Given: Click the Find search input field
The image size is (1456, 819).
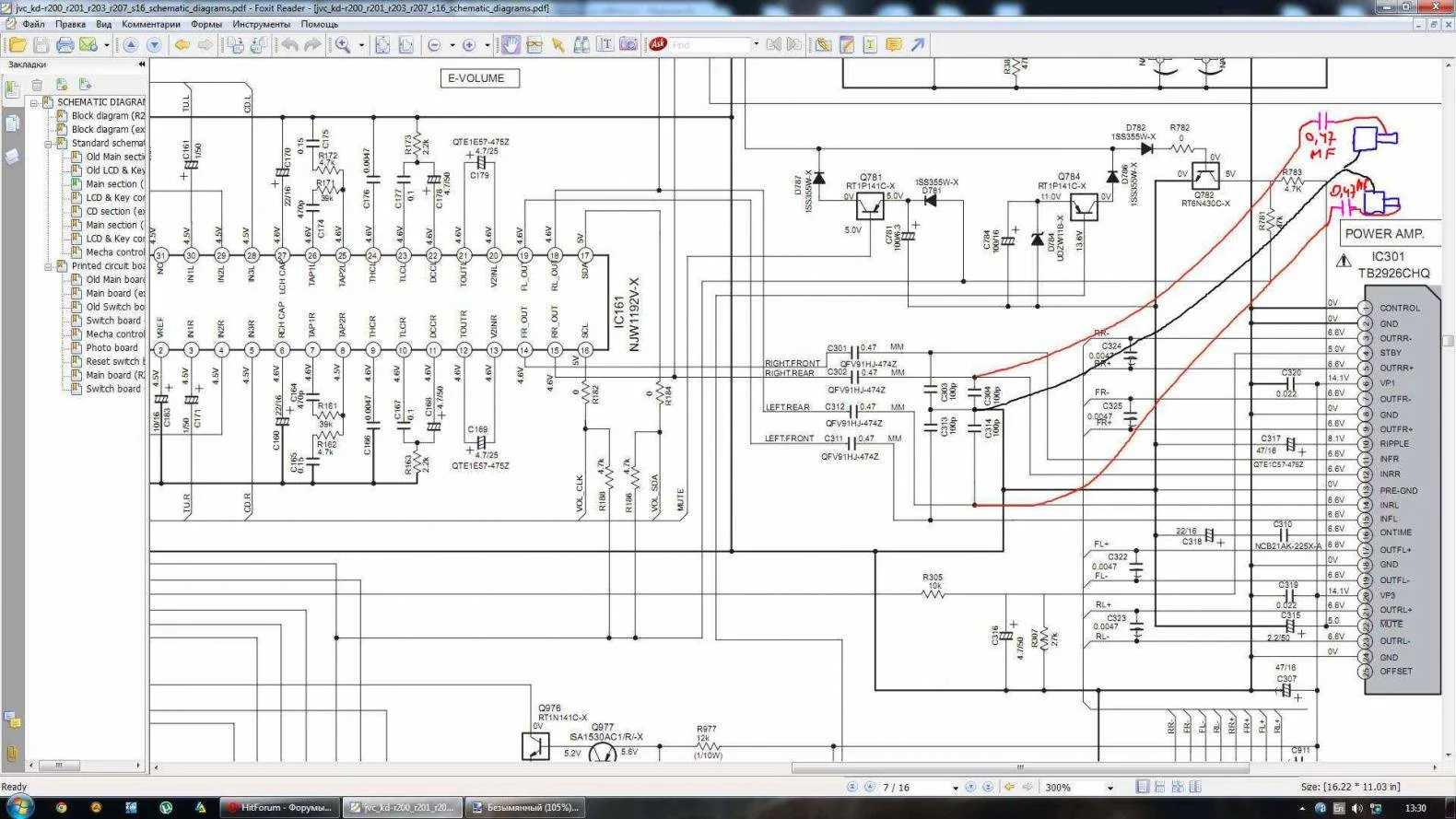Looking at the screenshot, I should click(710, 45).
